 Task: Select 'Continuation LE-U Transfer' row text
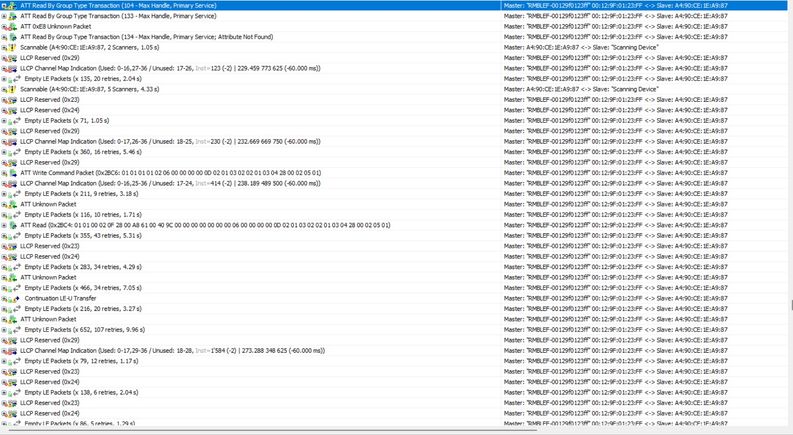(60, 298)
